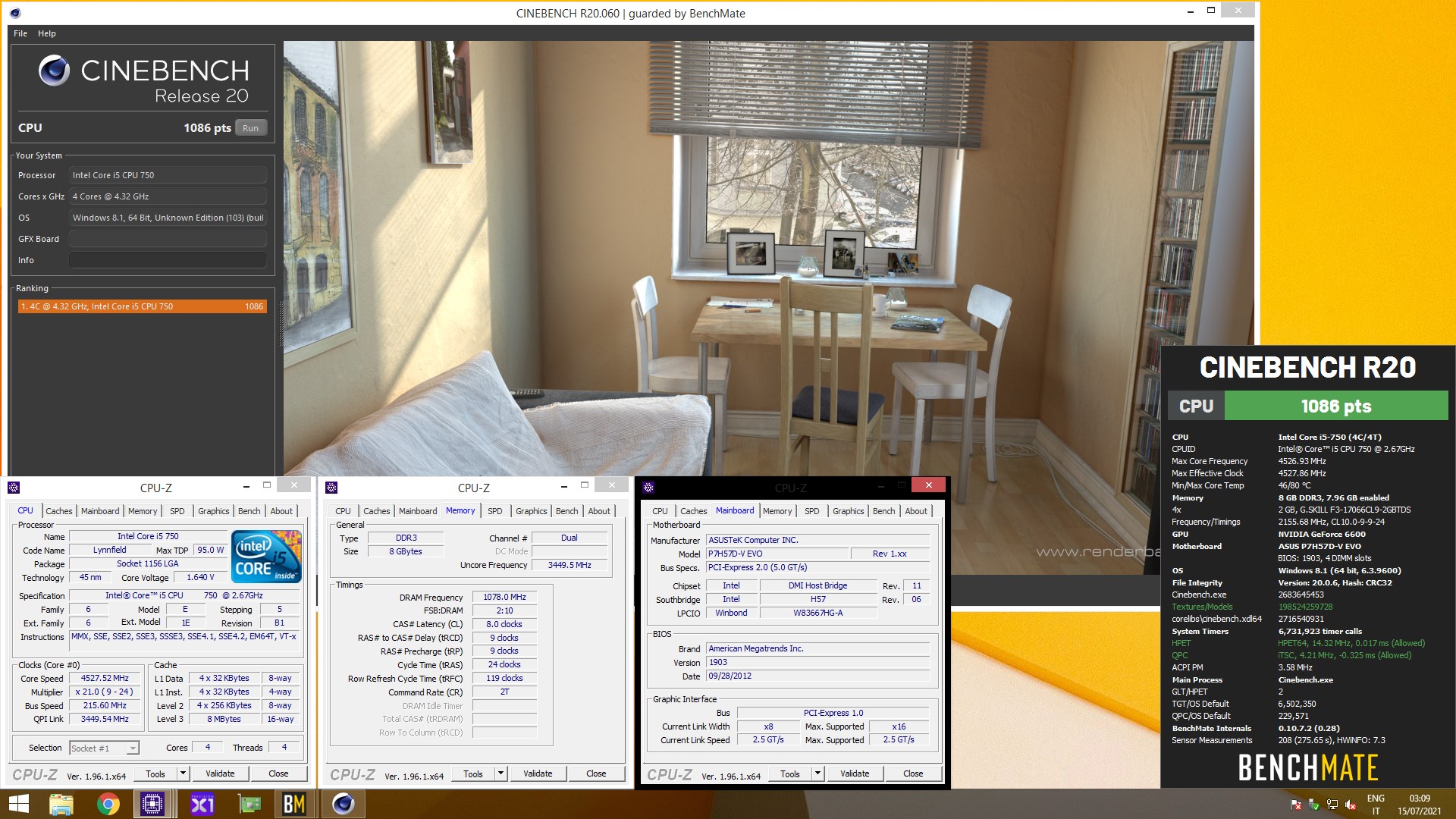Image resolution: width=1456 pixels, height=819 pixels.
Task: Run the Cinebench CPU test
Action: pos(251,128)
